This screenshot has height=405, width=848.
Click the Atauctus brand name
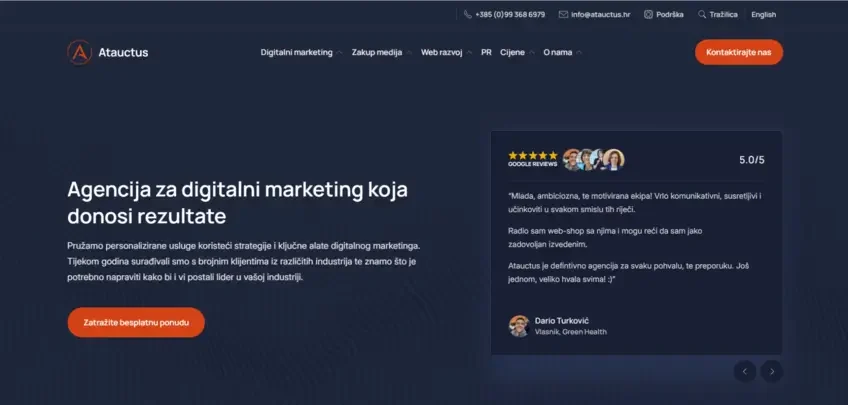[123, 52]
